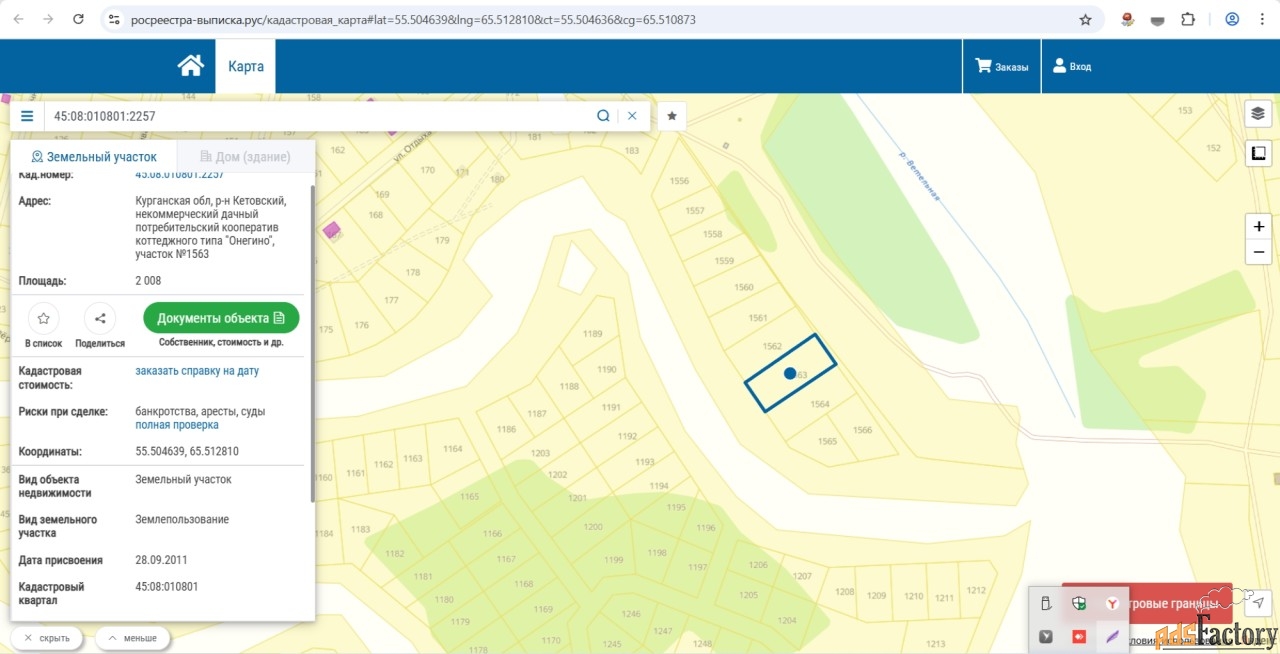Image resolution: width=1280 pixels, height=654 pixels.
Task: Click the cadastral number search field
Action: [320, 116]
